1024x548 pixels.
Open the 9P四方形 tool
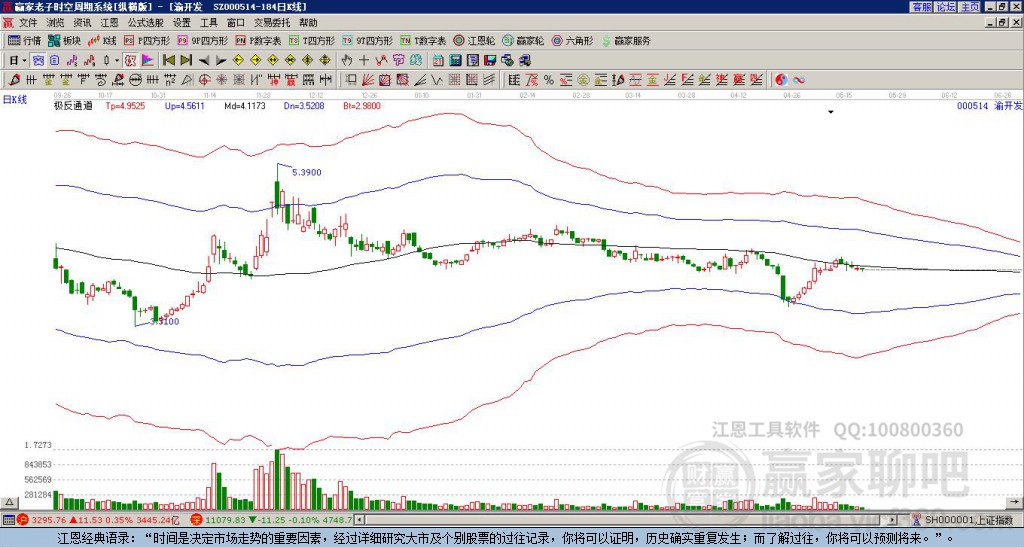pyautogui.click(x=202, y=41)
